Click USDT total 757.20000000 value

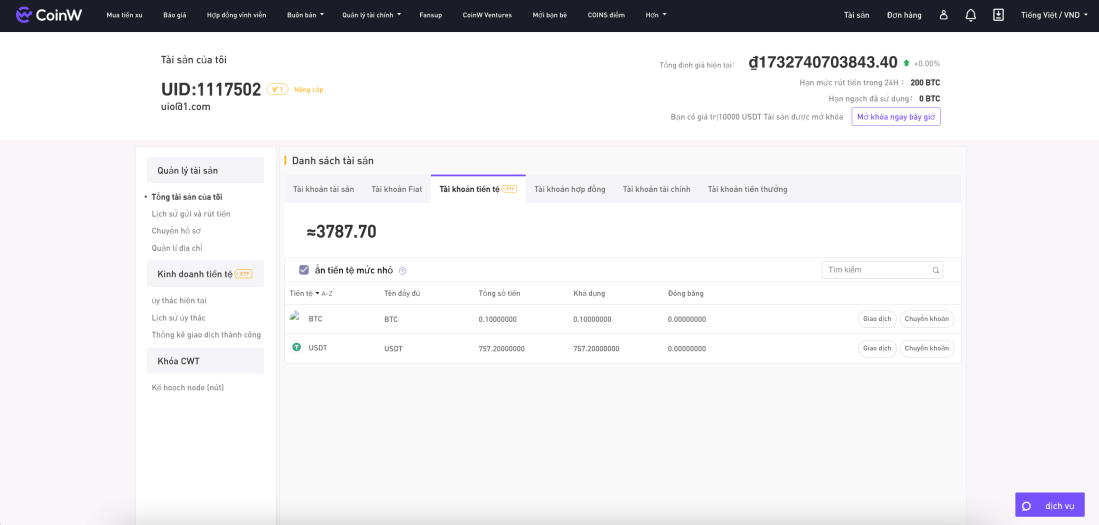[502, 348]
